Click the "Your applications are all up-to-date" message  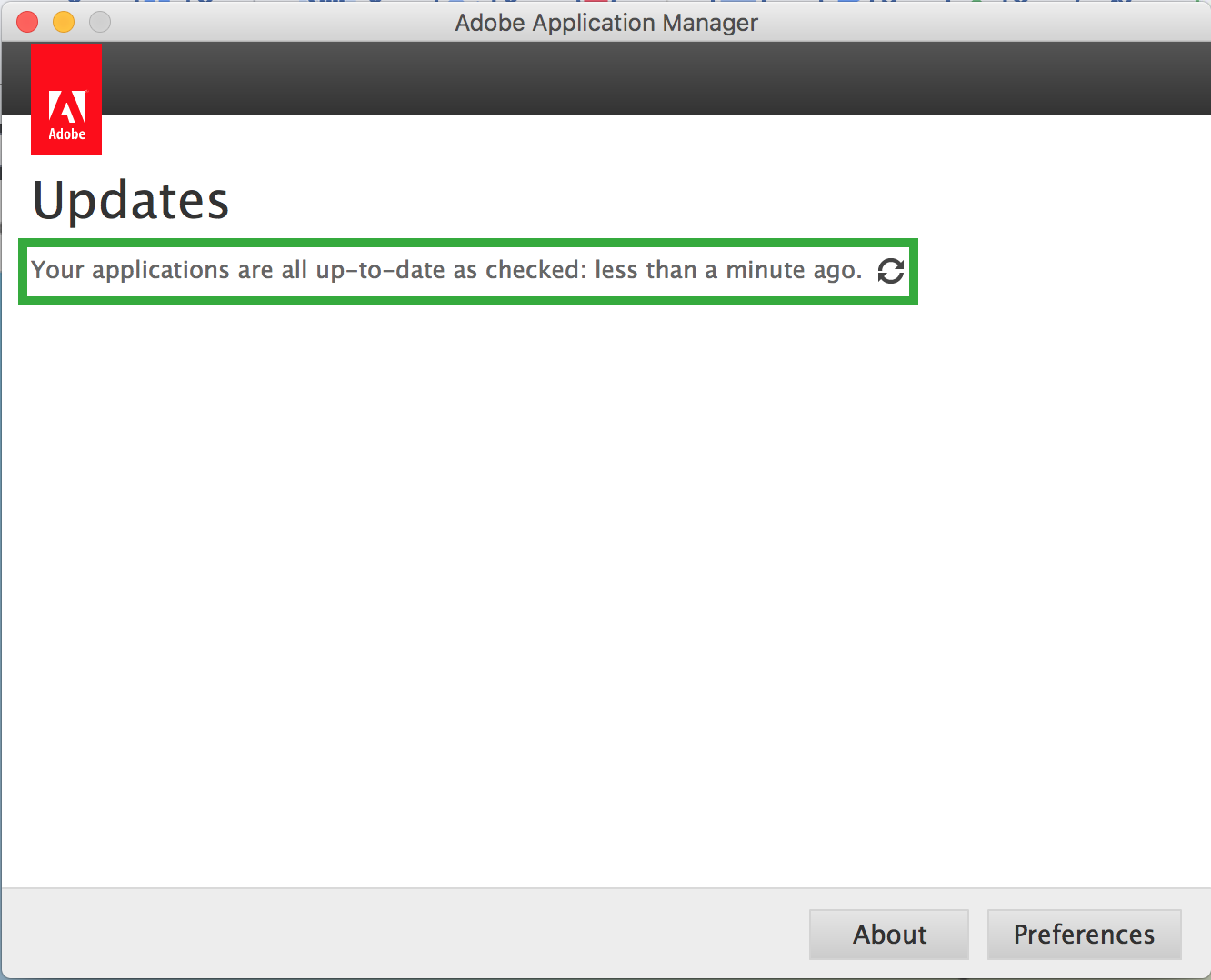(x=446, y=270)
